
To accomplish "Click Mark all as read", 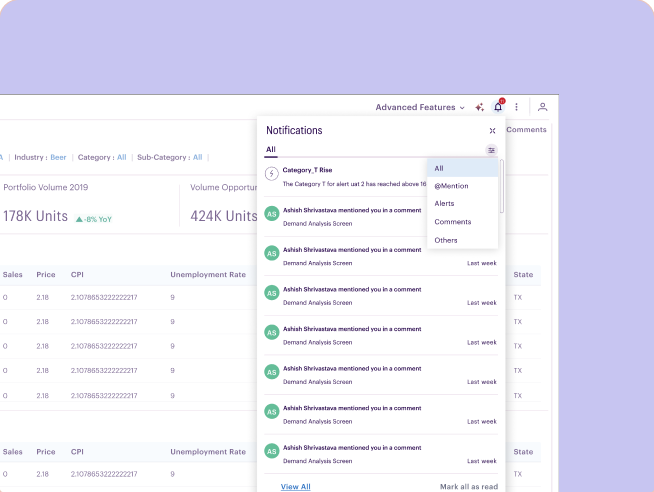I will (469, 487).
